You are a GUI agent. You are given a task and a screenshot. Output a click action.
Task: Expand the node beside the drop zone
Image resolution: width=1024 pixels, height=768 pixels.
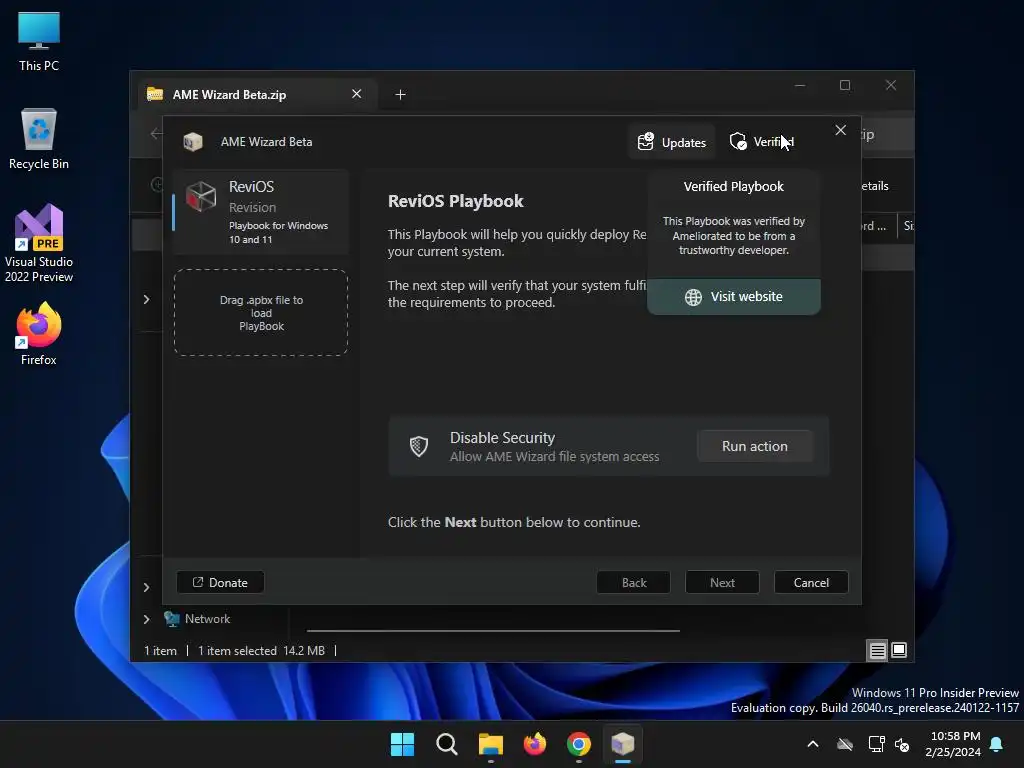click(x=146, y=299)
